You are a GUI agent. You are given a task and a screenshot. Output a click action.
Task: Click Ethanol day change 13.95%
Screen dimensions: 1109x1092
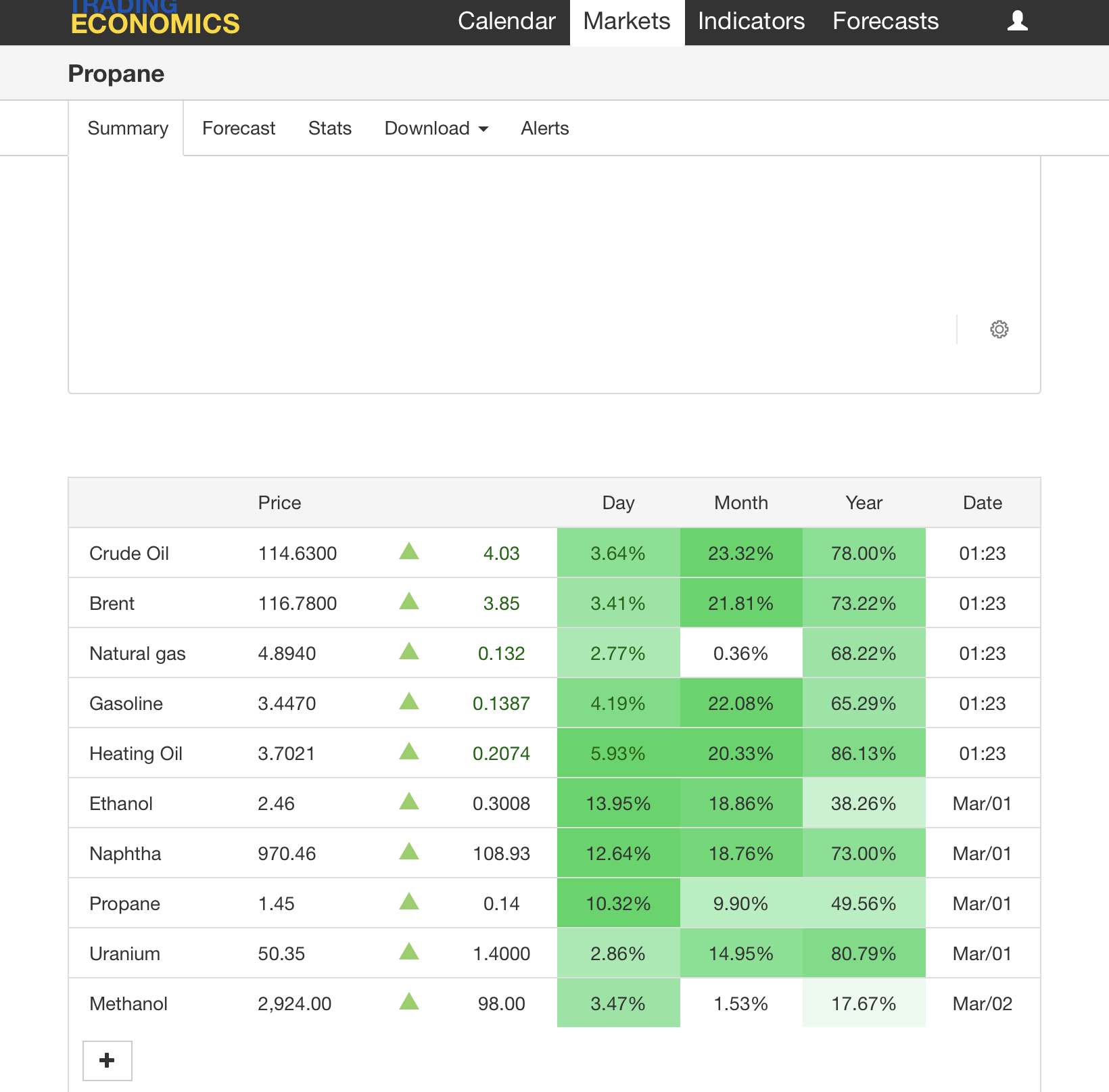coord(618,804)
